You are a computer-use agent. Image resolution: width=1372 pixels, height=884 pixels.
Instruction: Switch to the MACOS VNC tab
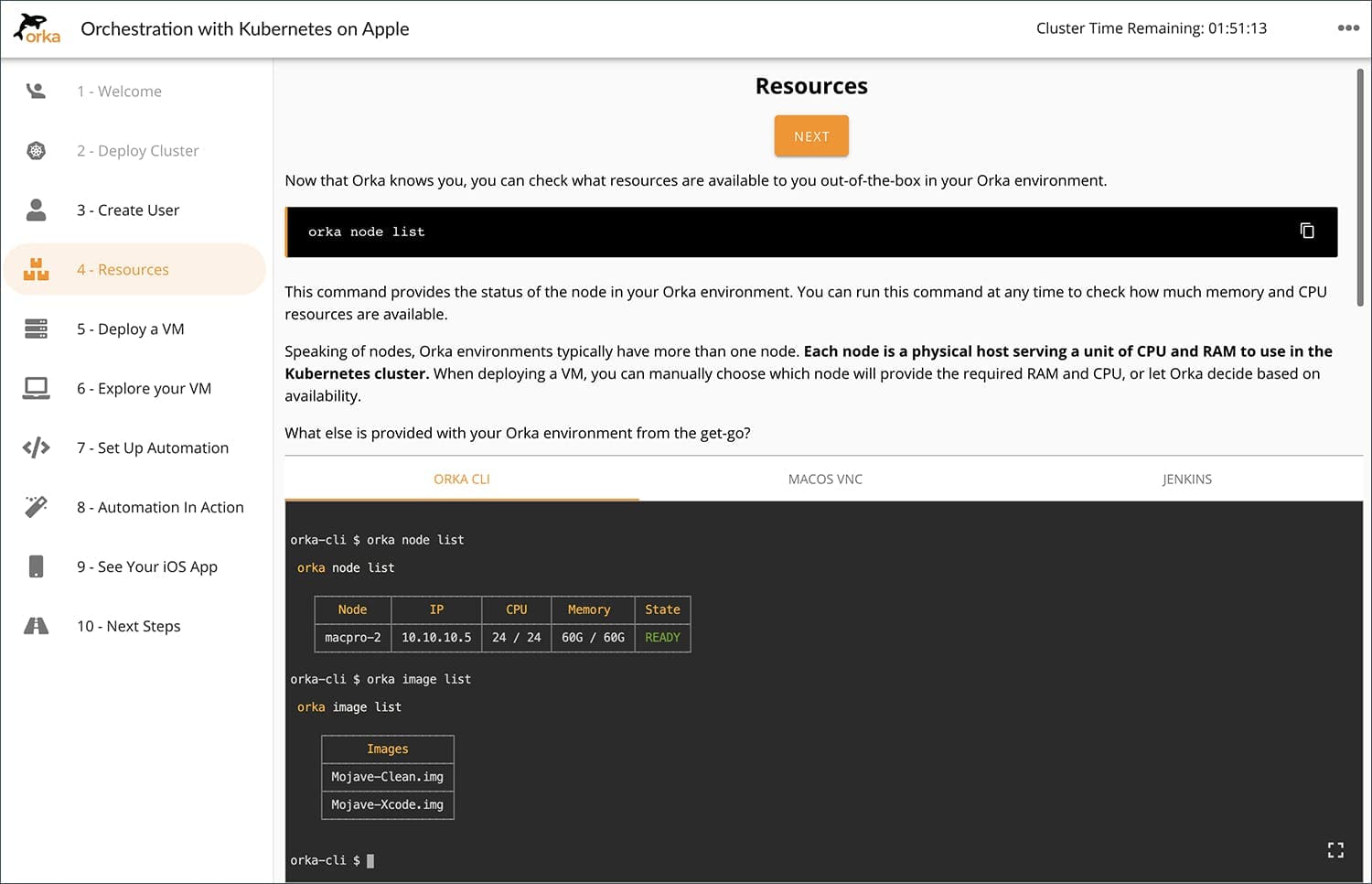pyautogui.click(x=824, y=479)
